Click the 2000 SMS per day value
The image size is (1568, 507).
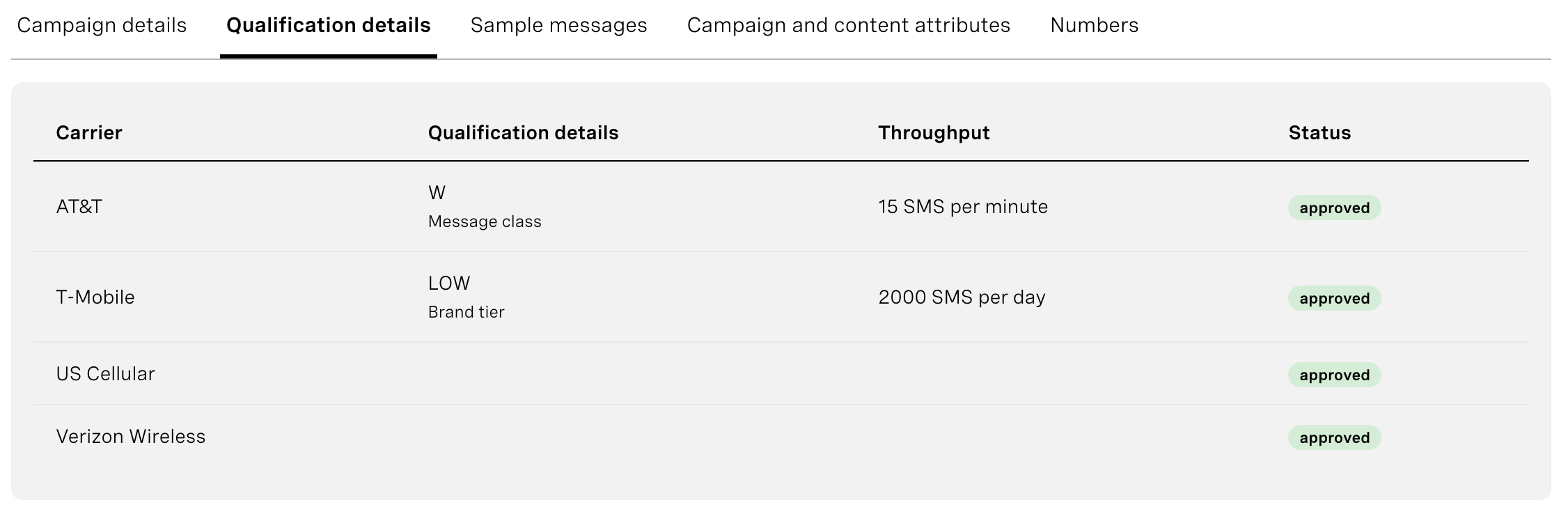tap(962, 297)
